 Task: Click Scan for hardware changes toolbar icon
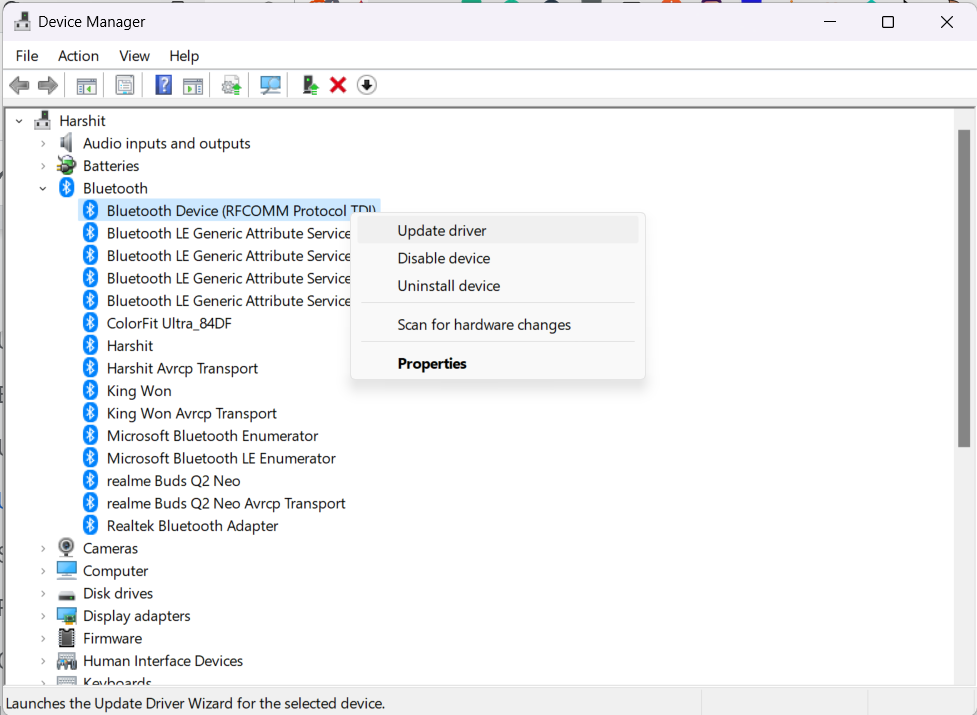coord(270,85)
